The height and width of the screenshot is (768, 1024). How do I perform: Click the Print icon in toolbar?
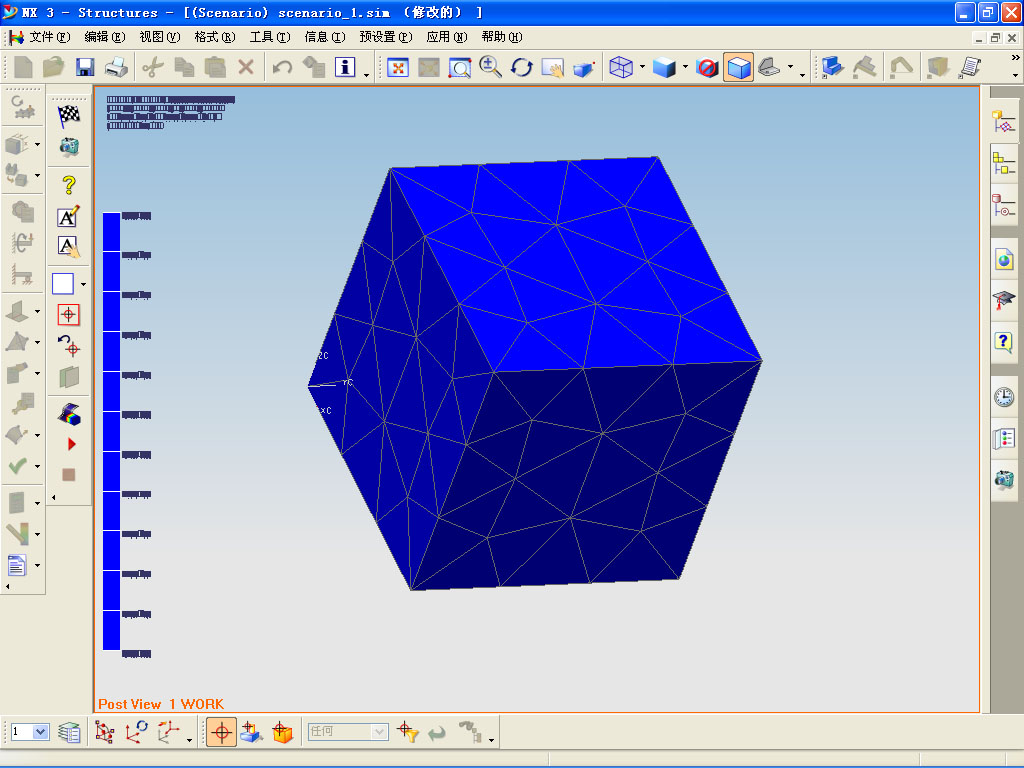pos(117,67)
